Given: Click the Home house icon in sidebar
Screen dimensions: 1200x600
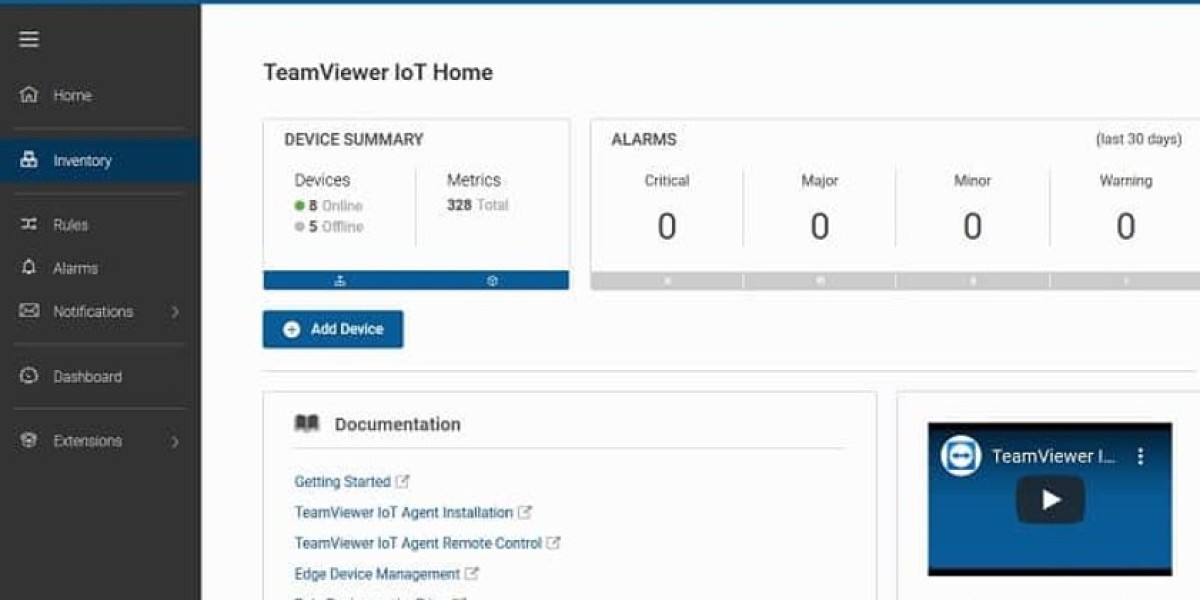Looking at the screenshot, I should (29, 95).
